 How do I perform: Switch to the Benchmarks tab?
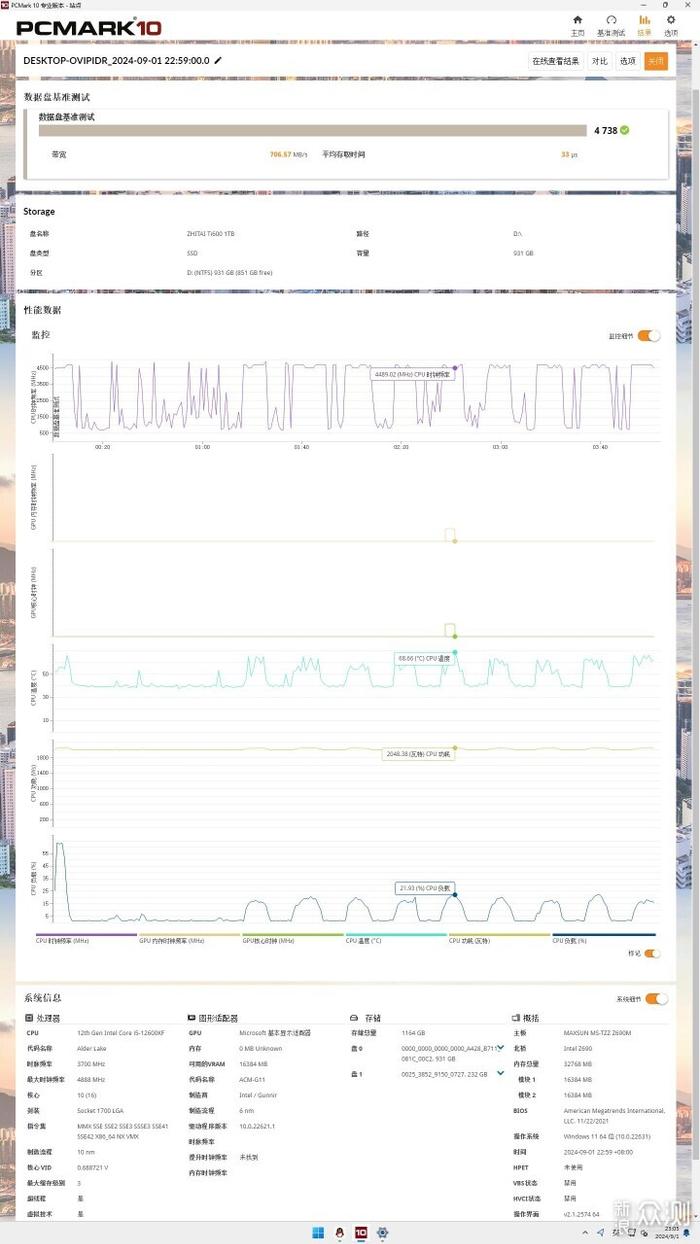click(610, 25)
